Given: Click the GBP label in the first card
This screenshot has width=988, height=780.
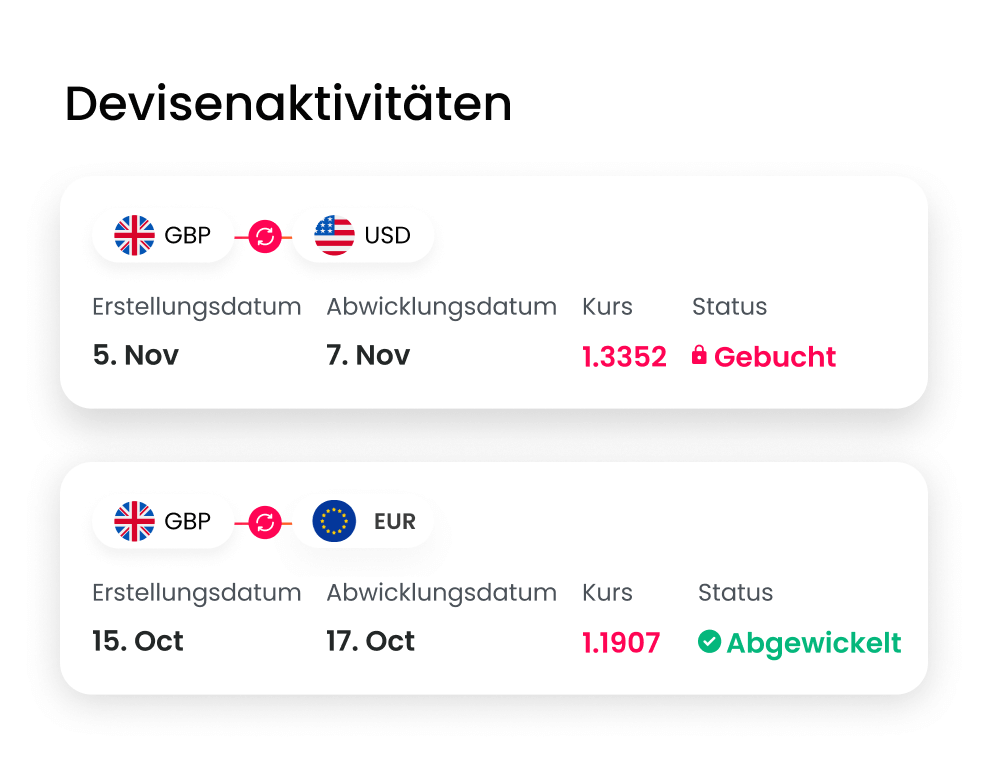Looking at the screenshot, I should [188, 236].
